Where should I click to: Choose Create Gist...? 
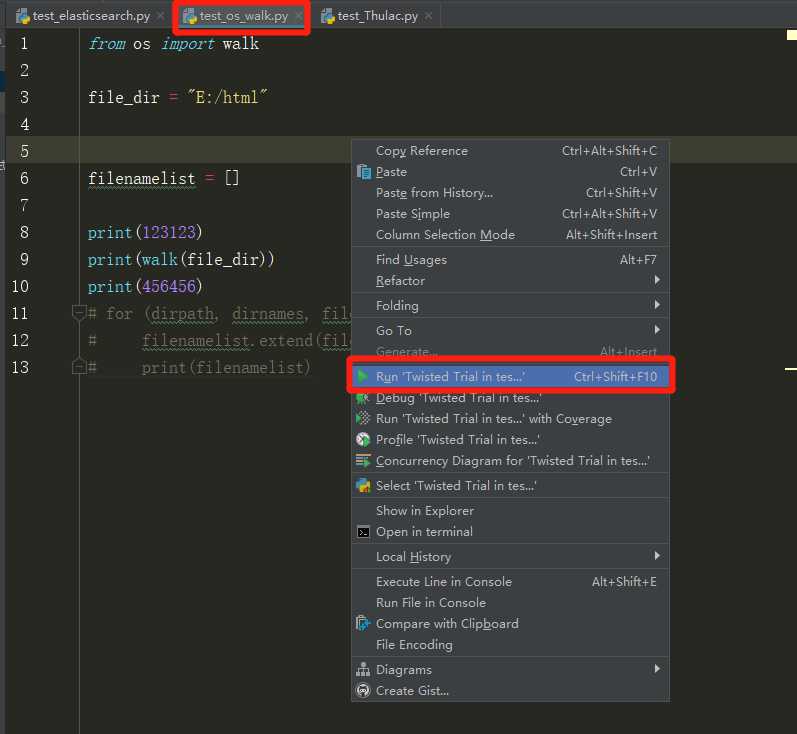510,690
